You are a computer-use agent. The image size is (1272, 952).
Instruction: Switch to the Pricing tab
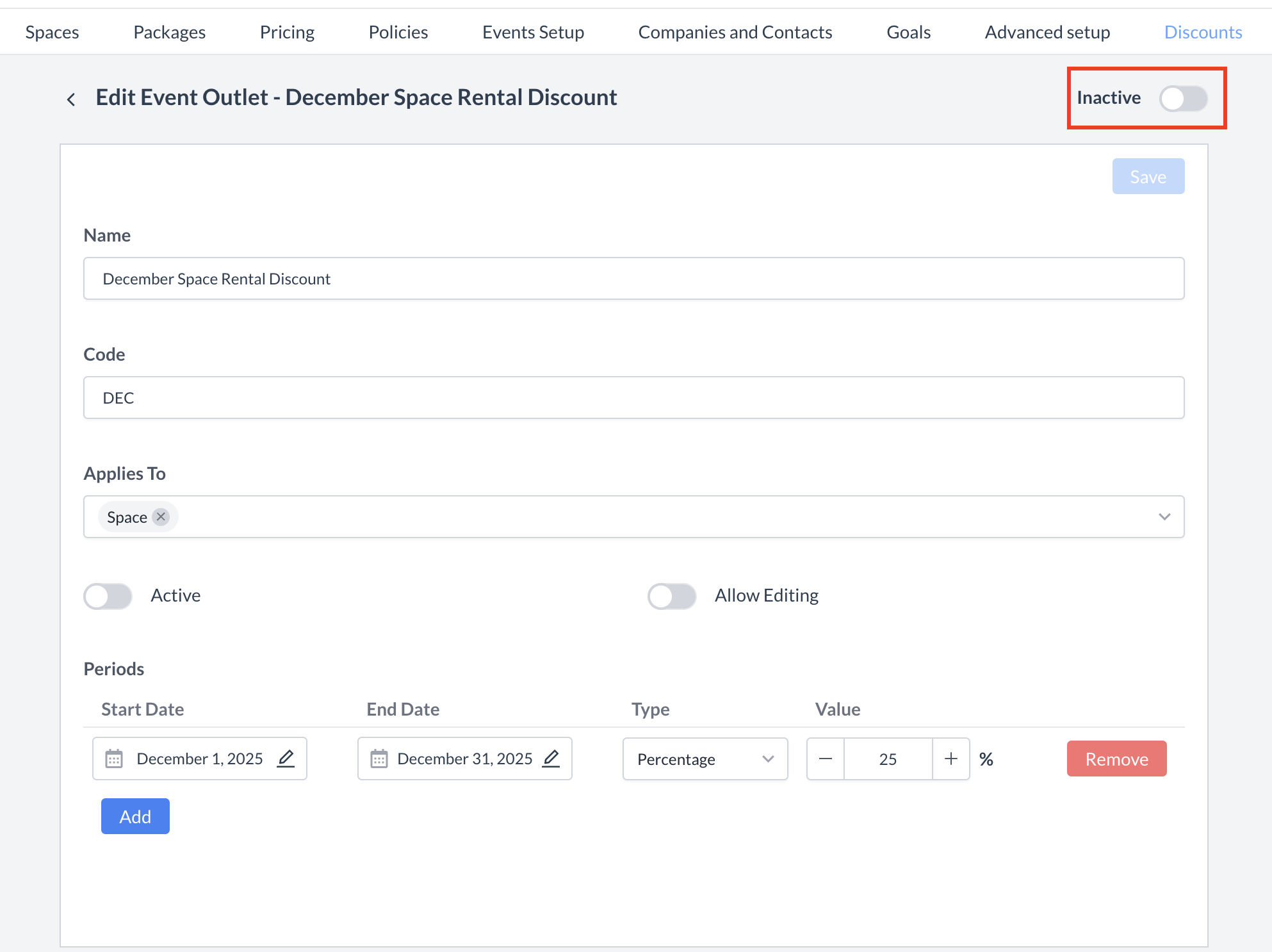pyautogui.click(x=287, y=31)
